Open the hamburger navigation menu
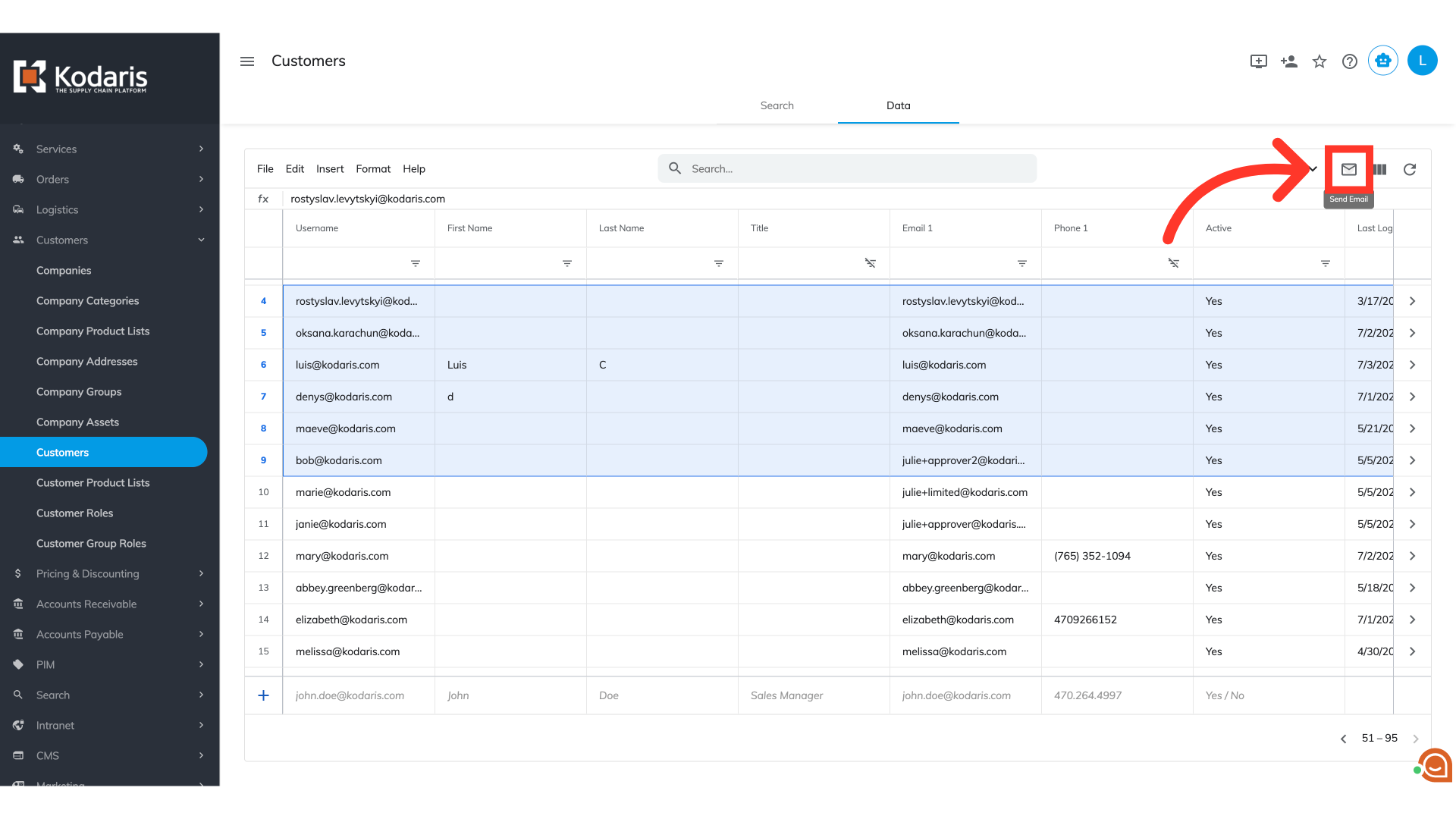The width and height of the screenshot is (1456, 819). (247, 61)
